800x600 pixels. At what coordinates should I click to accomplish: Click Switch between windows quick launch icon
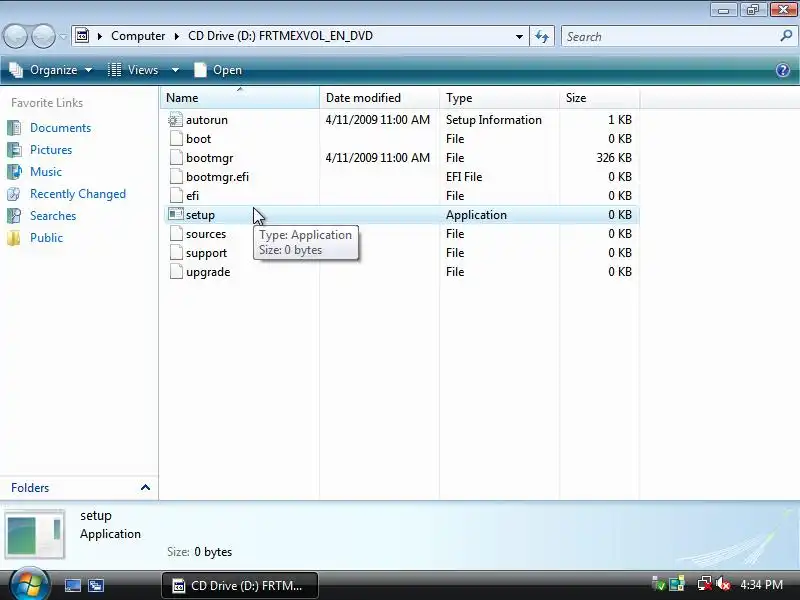96,585
